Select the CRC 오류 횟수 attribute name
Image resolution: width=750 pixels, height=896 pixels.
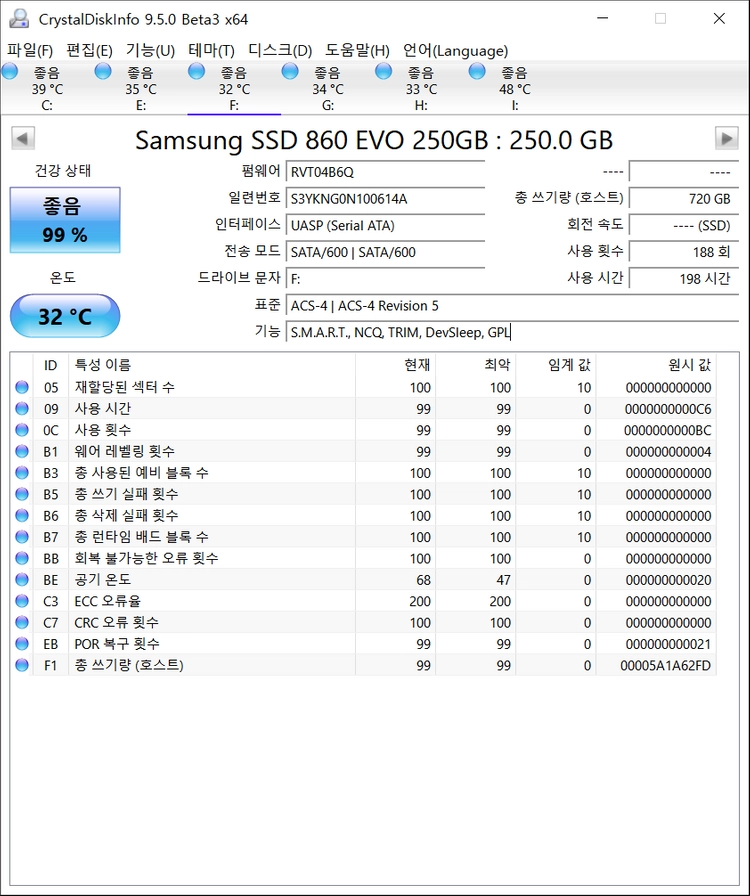[x=117, y=622]
